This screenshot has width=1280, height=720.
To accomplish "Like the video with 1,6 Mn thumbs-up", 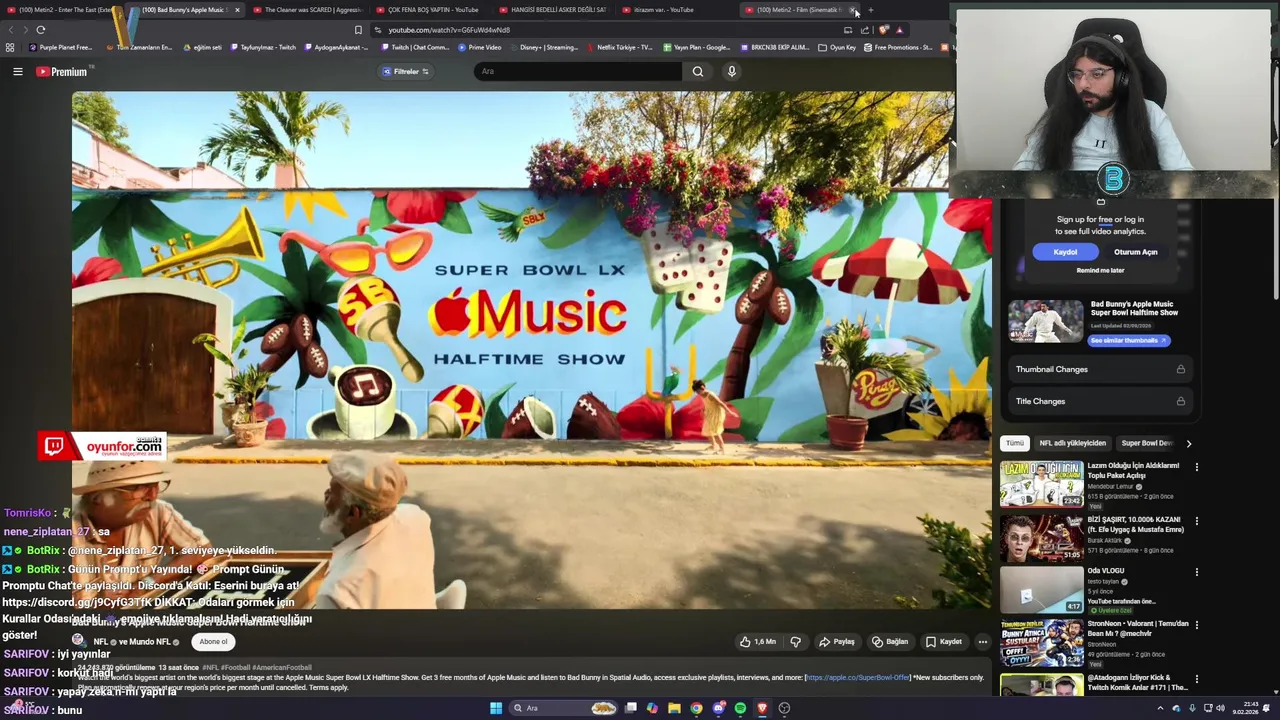I will (x=758, y=642).
